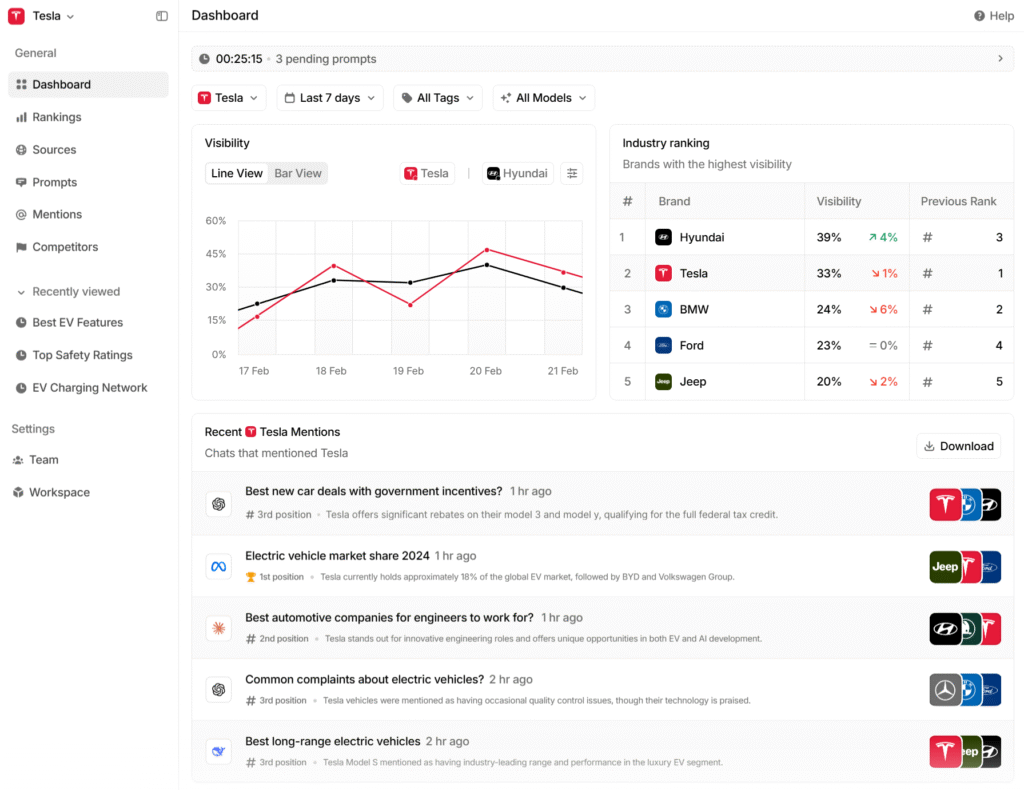The height and width of the screenshot is (790, 1024).
Task: Click the Jeep logo in the ranking table
Action: pos(663,381)
